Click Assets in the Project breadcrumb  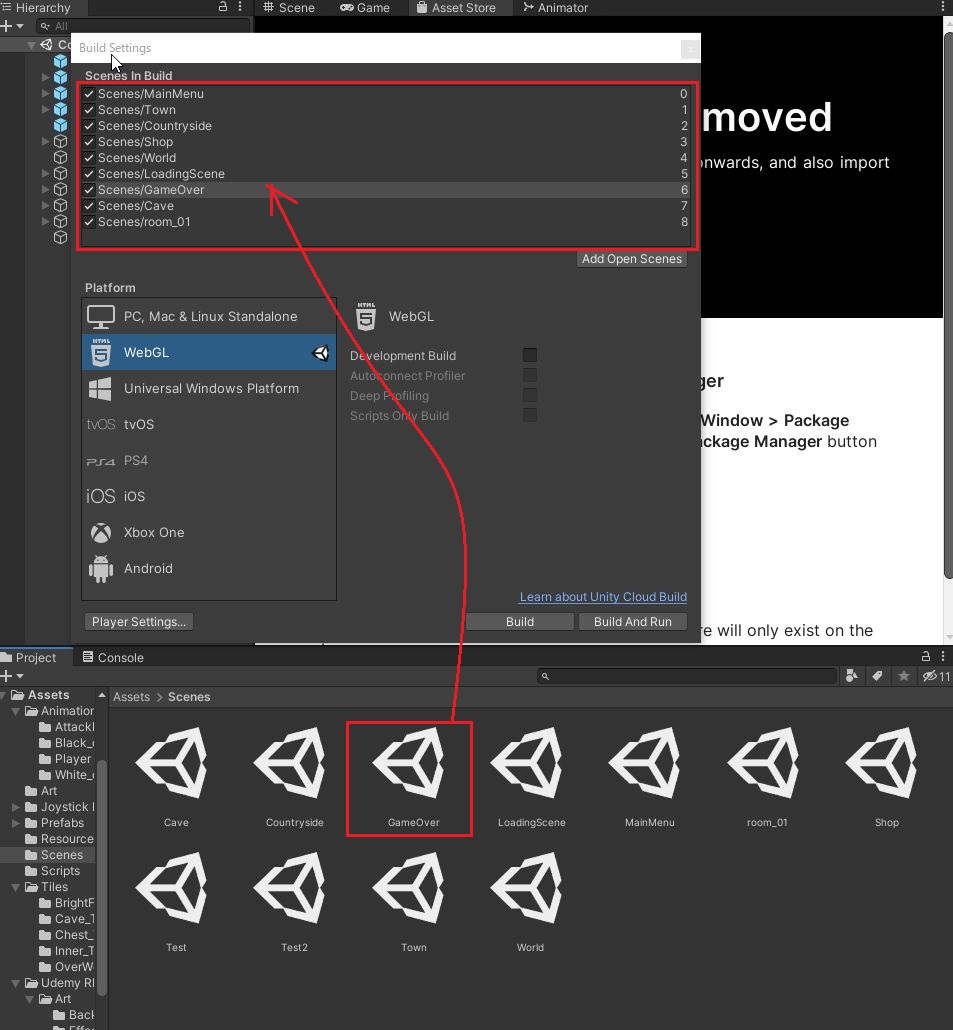tap(131, 697)
